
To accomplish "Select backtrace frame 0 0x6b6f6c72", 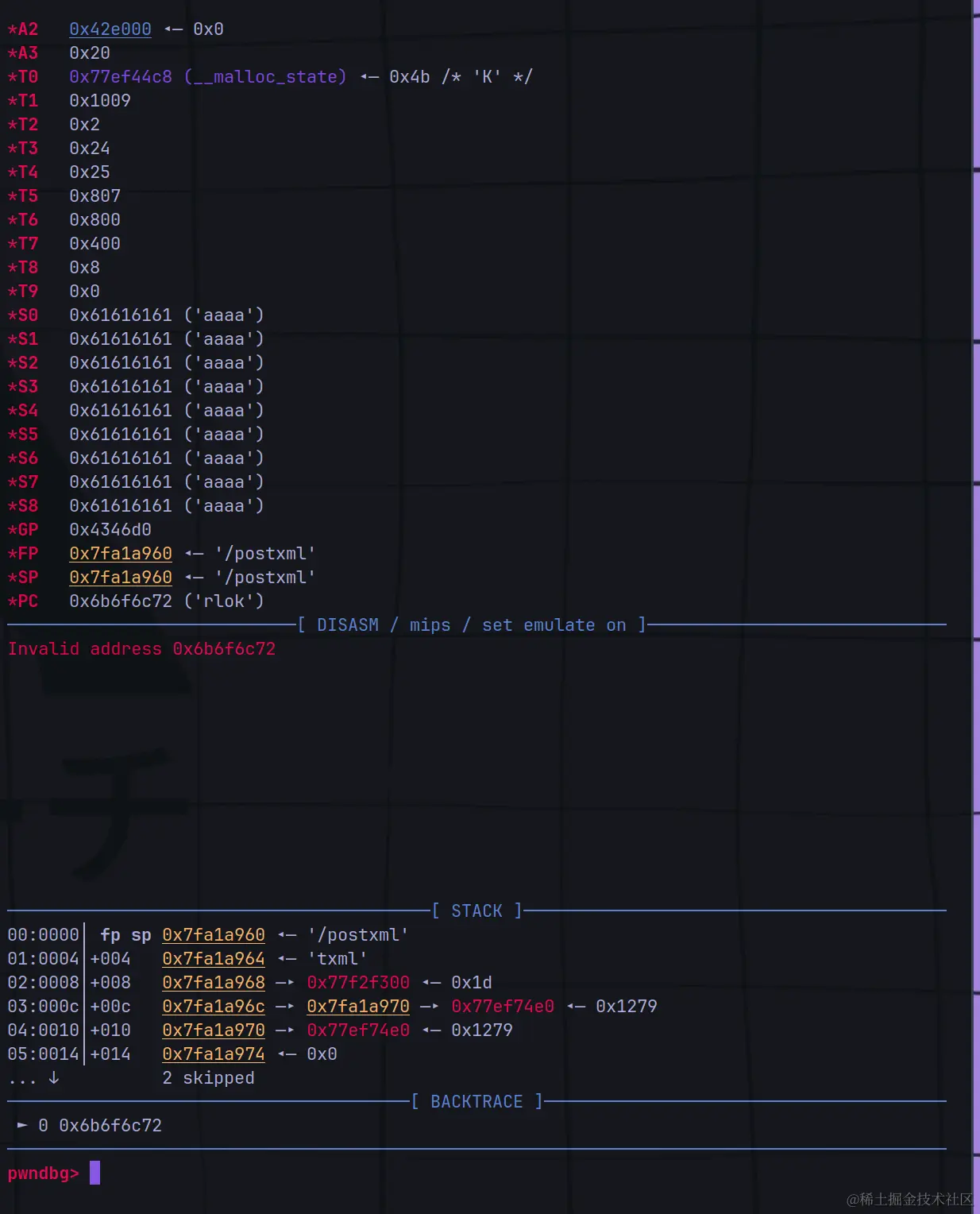I will tap(90, 1126).
